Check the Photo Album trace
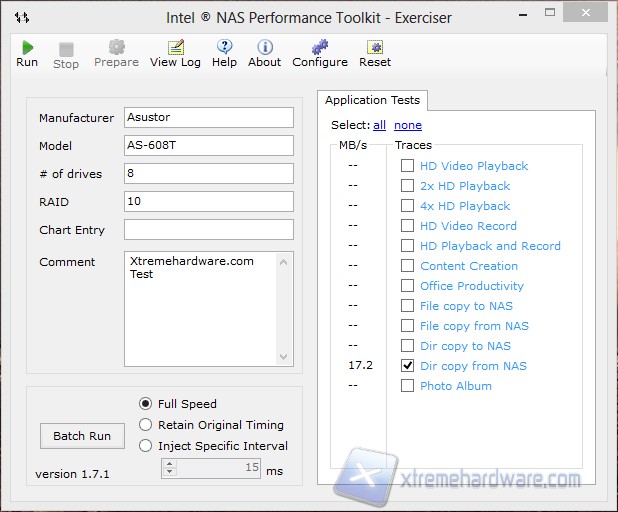The width and height of the screenshot is (618, 512). [x=407, y=386]
